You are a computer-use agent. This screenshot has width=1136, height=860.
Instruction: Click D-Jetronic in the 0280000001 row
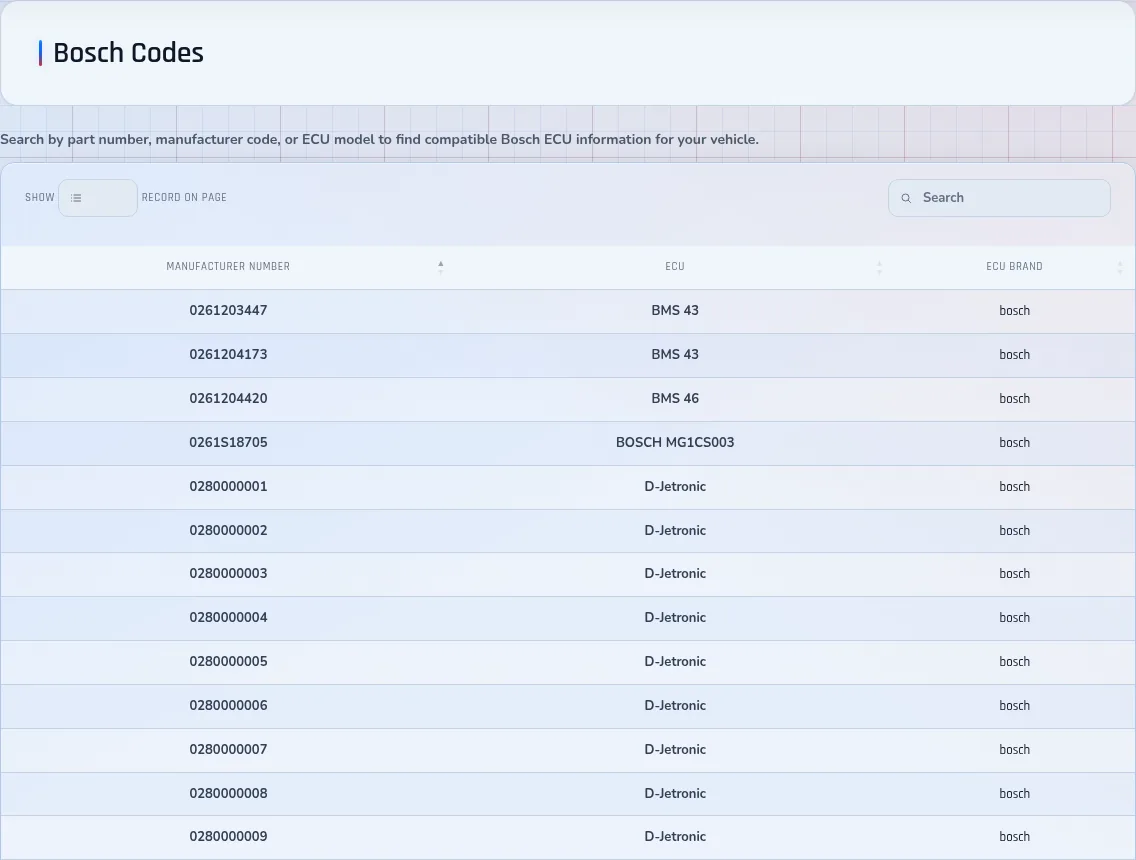674,487
